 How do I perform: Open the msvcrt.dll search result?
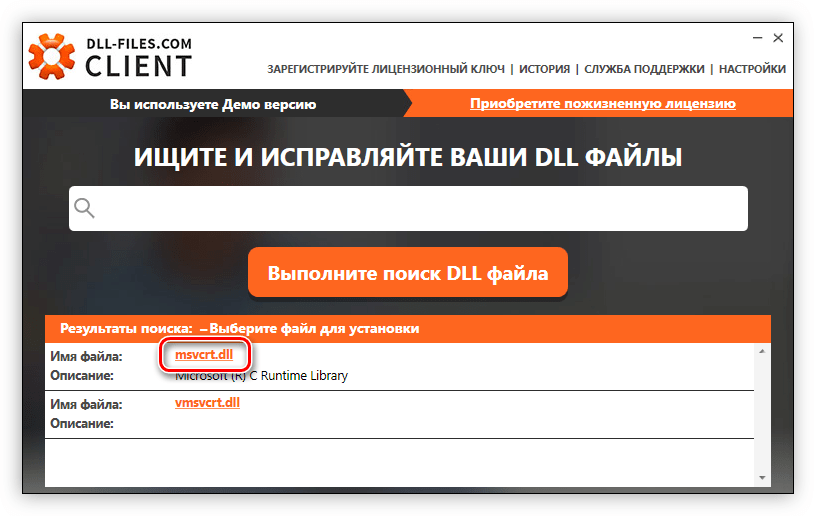click(204, 355)
